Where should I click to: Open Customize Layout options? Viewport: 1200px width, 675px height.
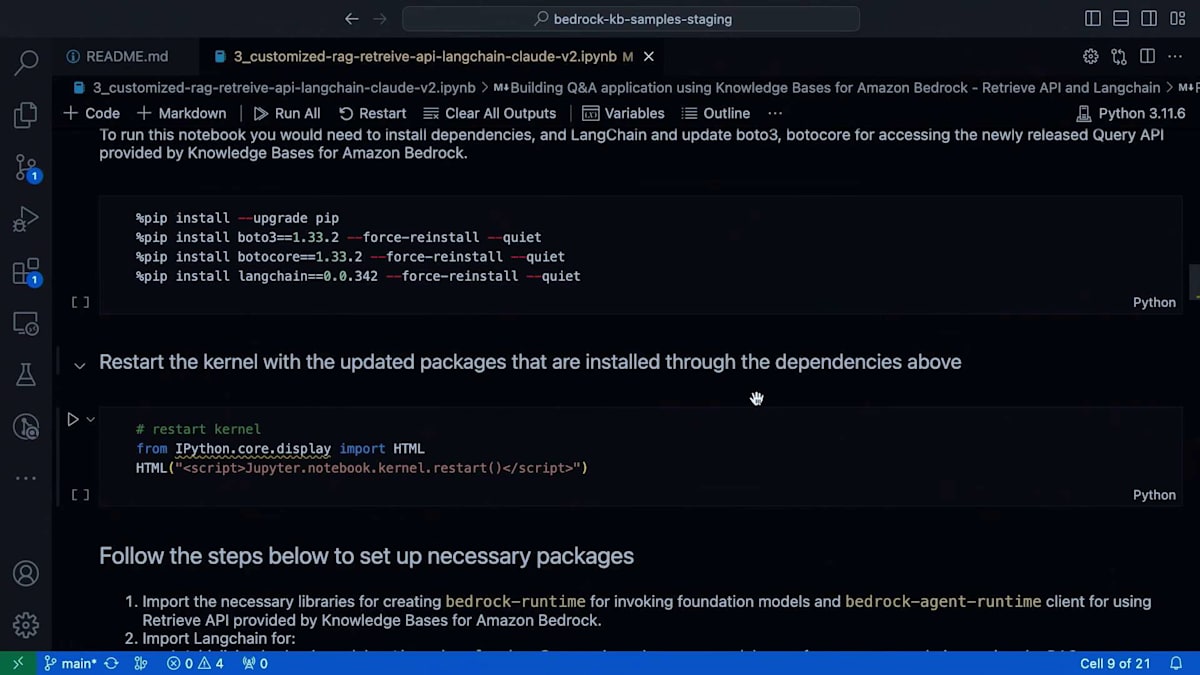coord(1177,19)
